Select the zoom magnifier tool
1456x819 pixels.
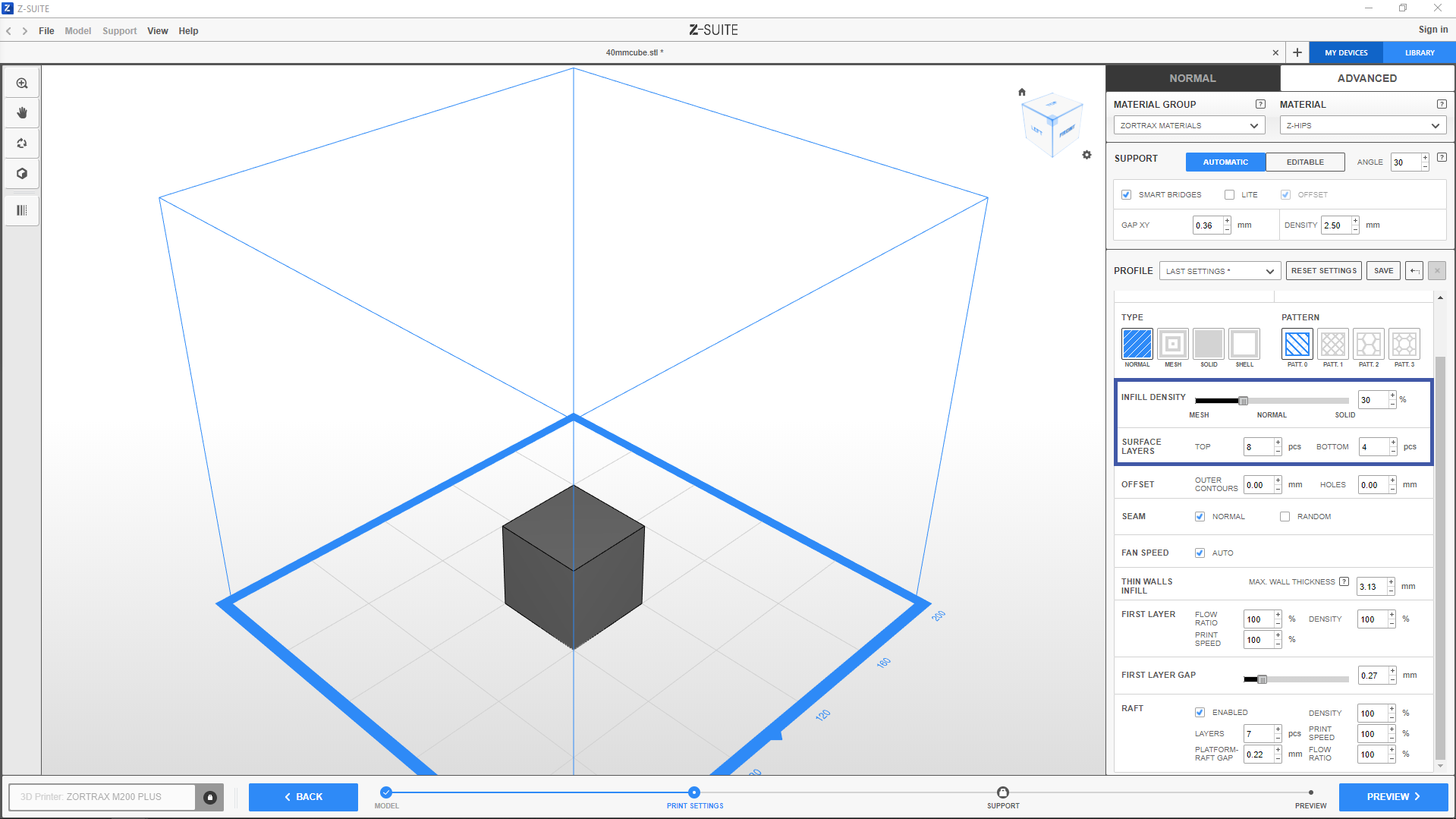point(22,83)
